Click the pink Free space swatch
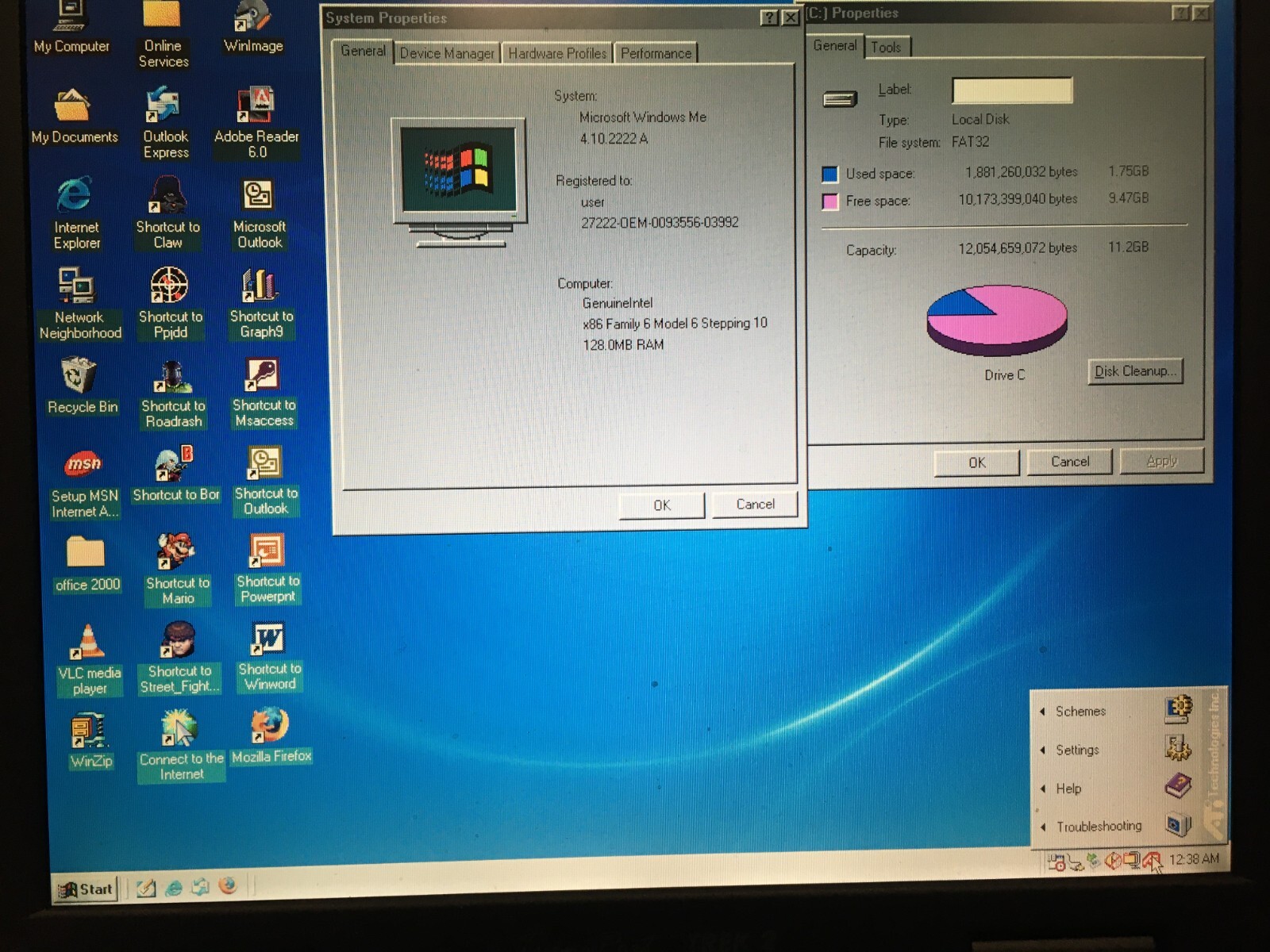Screen dimensions: 1270x952 829,202
